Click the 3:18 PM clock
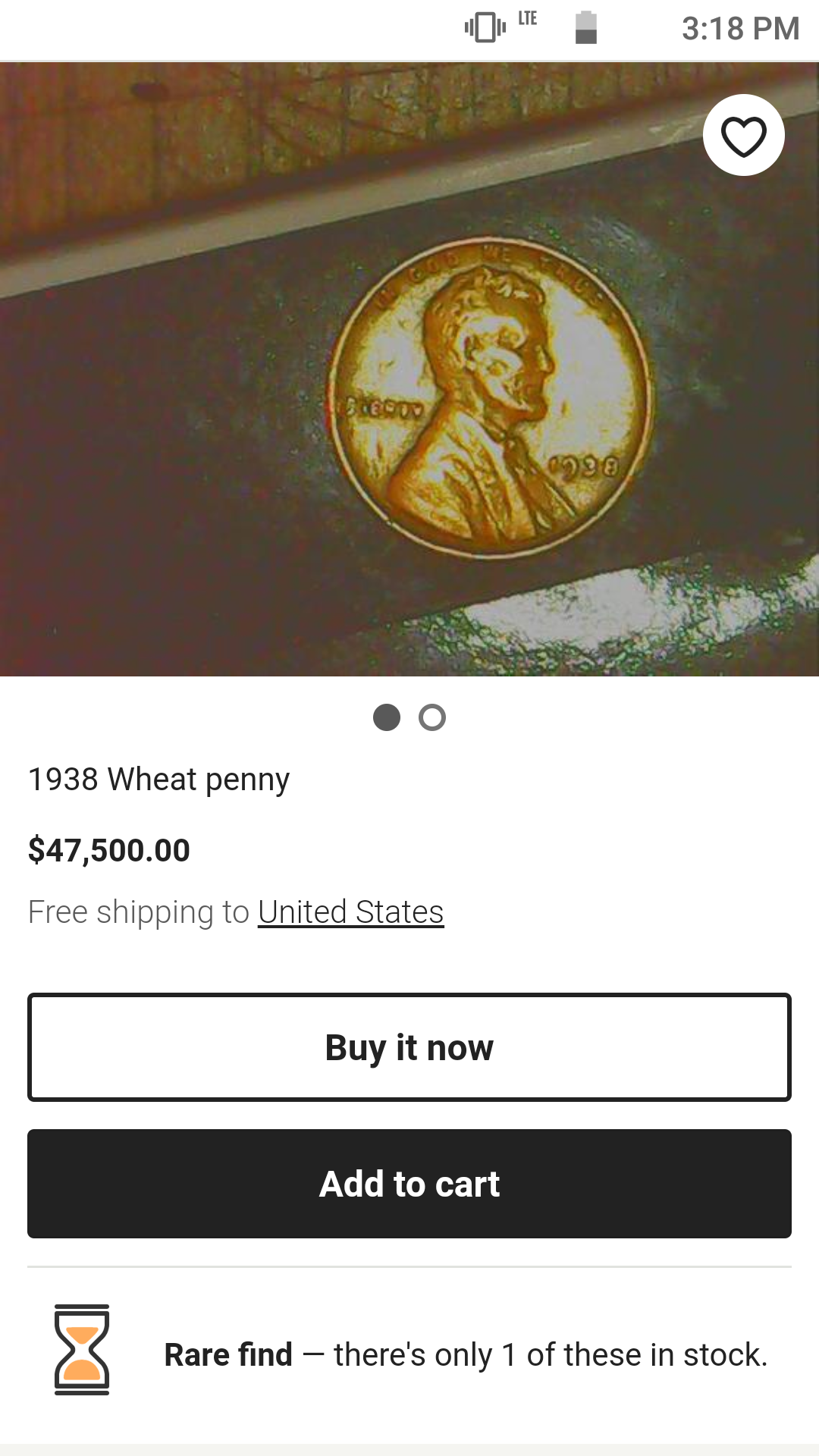819x1456 pixels. click(740, 29)
